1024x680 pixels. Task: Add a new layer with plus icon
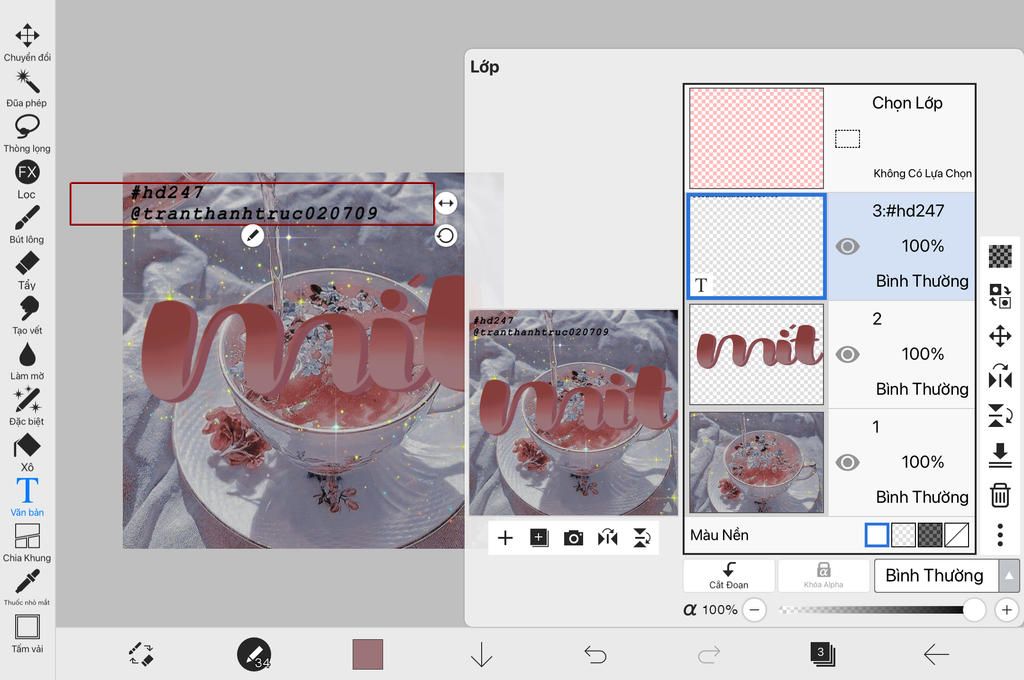(x=505, y=538)
